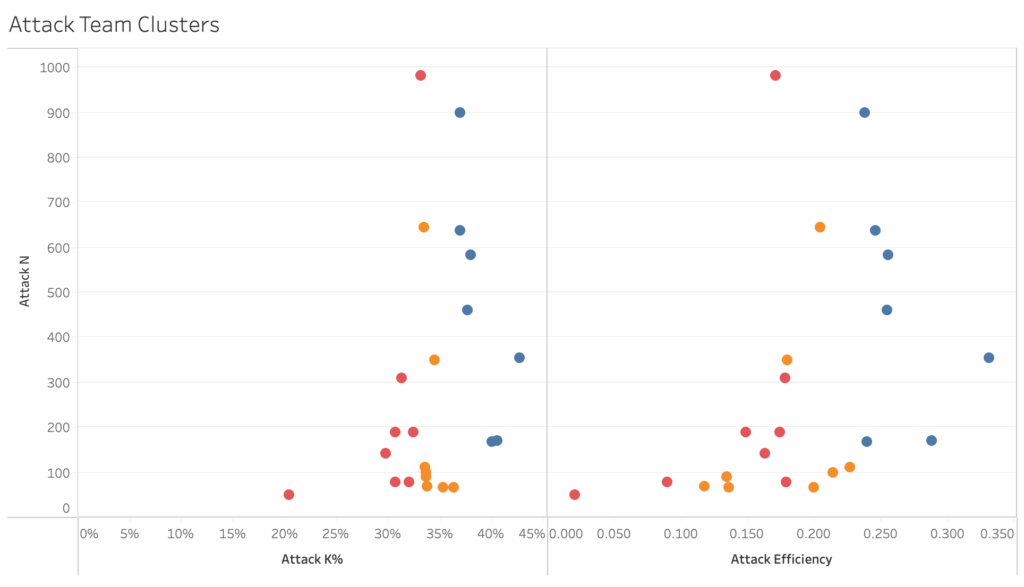Select the leftmost red point in the Attack K% chart
Screen dimensions: 1024x587
click(x=289, y=495)
